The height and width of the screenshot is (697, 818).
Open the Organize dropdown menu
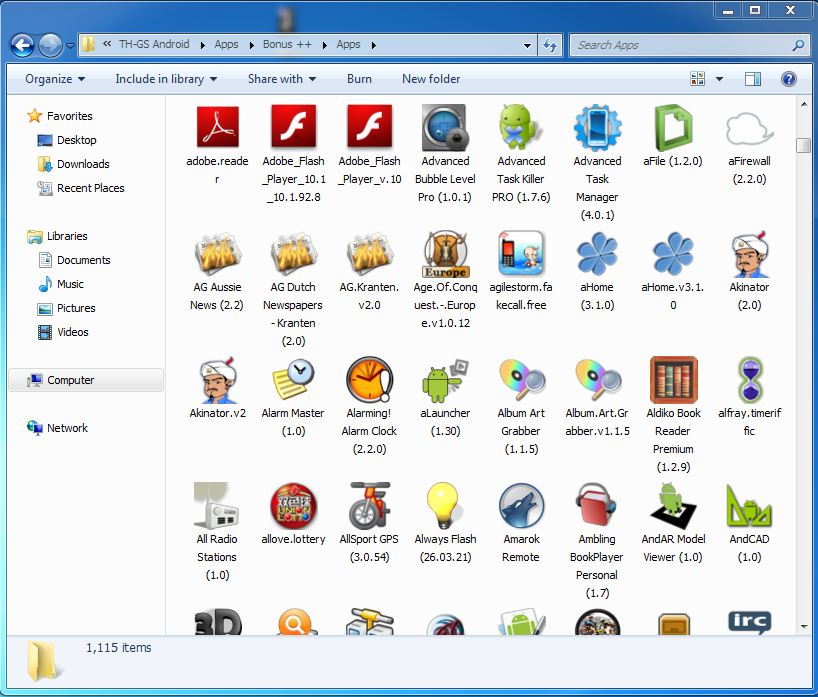55,79
